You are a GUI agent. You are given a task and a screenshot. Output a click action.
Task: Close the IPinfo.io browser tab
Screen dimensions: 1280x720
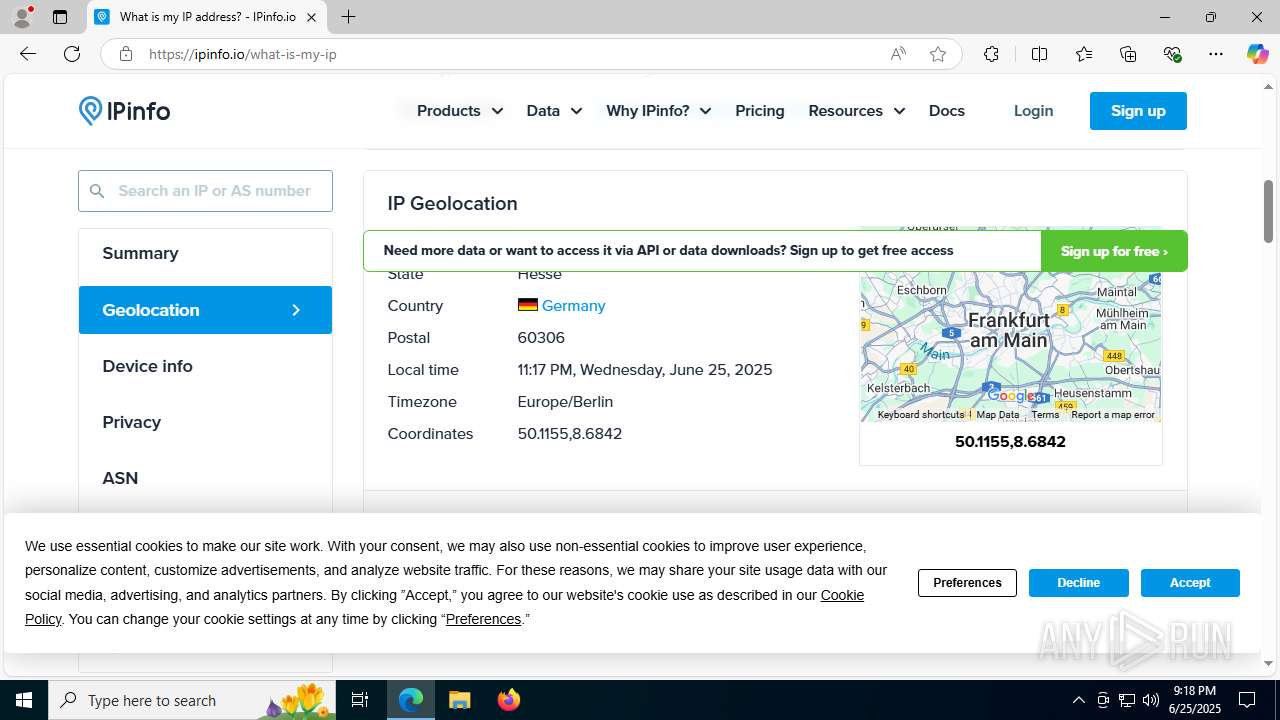(x=311, y=17)
